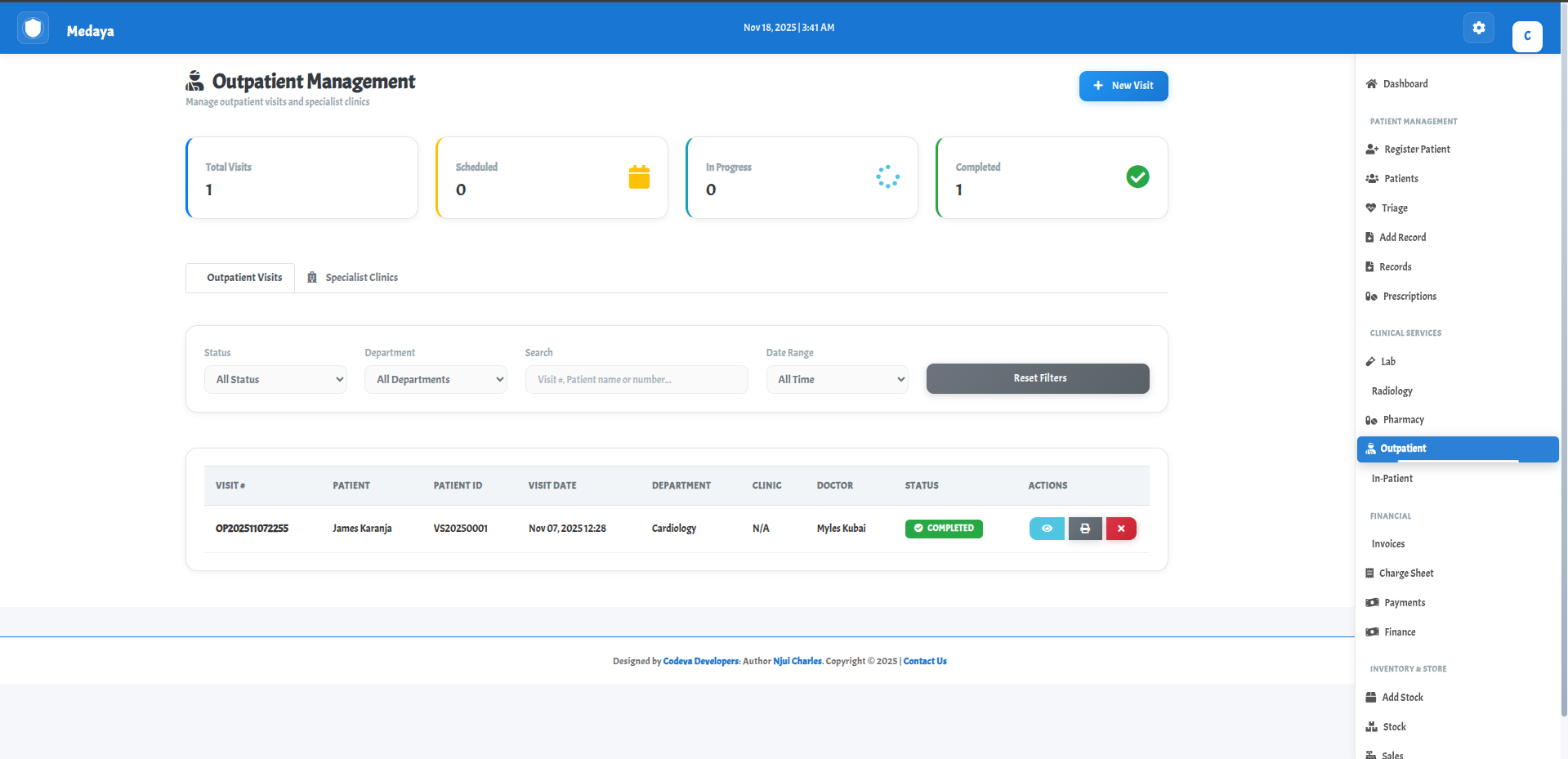Open the Contact Us footer link
The width and height of the screenshot is (1568, 759).
[x=925, y=661]
